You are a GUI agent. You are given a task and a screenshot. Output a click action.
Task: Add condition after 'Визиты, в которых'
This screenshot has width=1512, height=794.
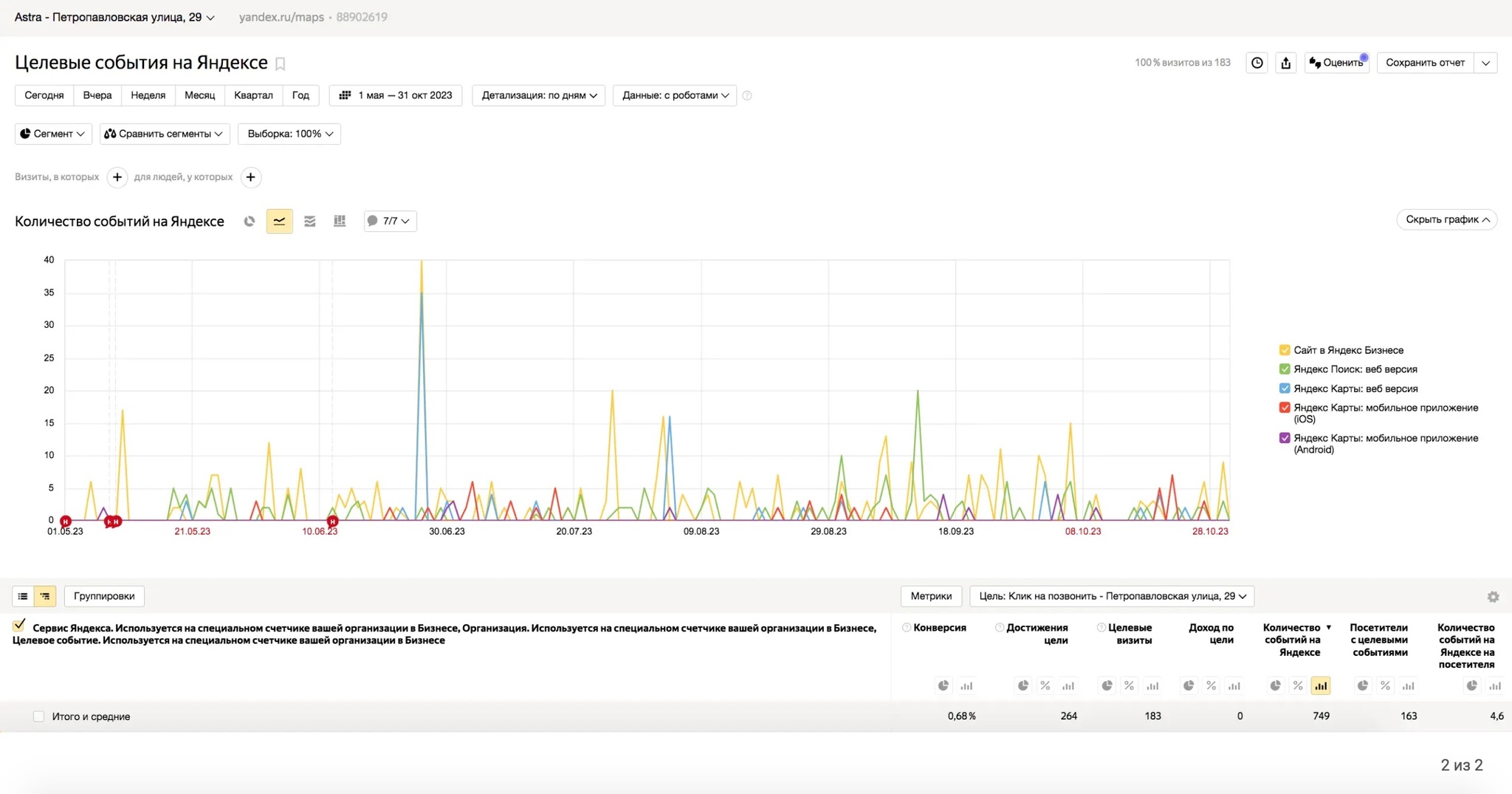click(117, 177)
